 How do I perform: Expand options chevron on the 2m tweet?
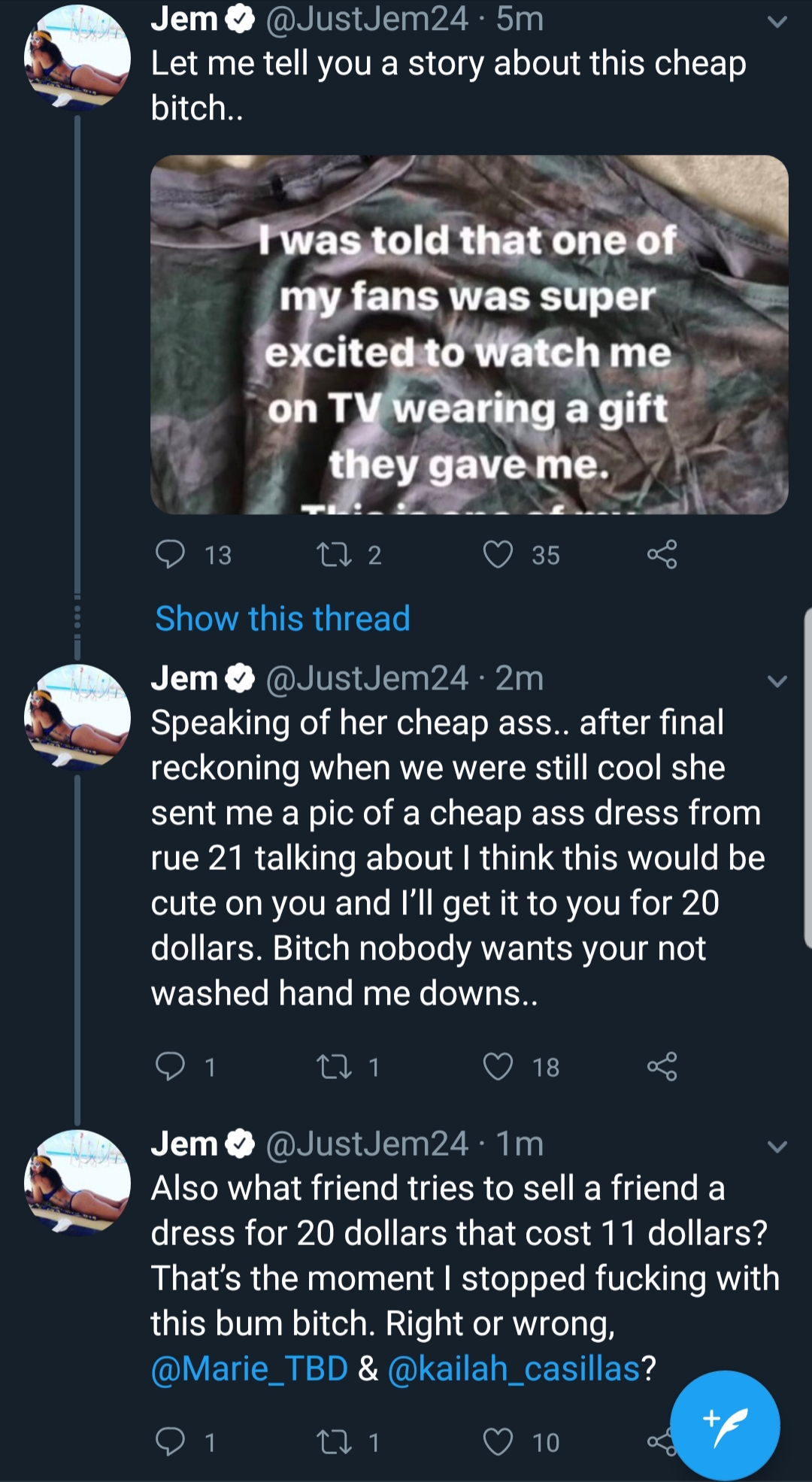(777, 681)
